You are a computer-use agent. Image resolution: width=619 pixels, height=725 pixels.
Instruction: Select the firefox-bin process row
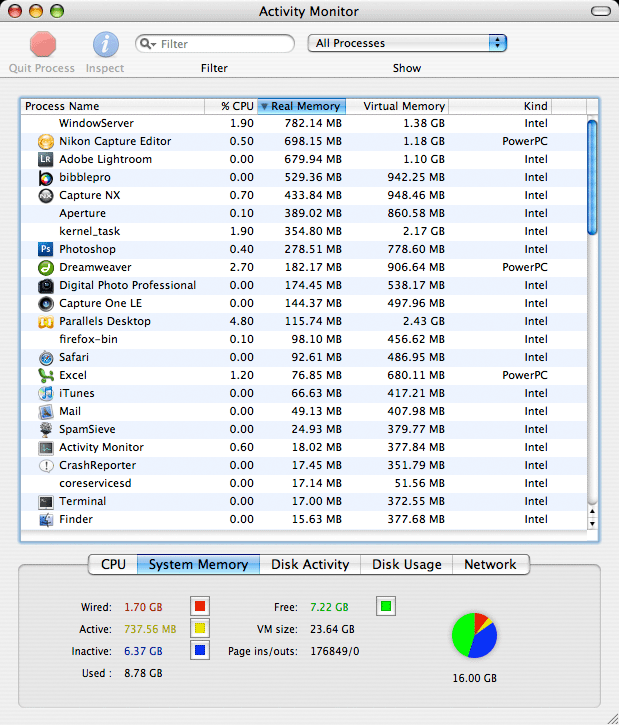[304, 339]
